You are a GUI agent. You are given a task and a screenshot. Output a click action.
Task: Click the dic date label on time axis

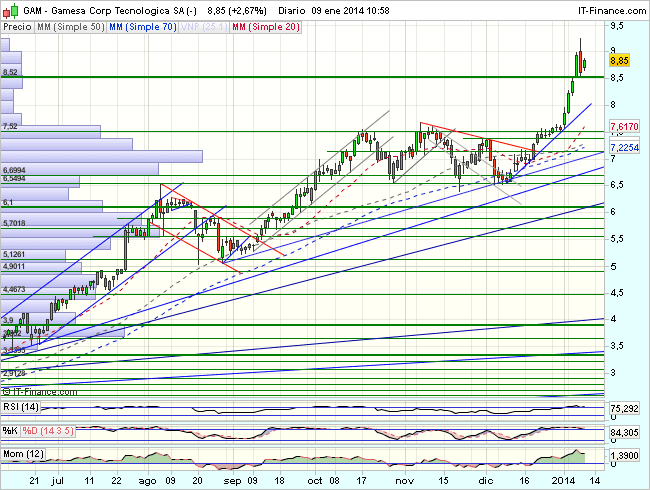(x=486, y=481)
